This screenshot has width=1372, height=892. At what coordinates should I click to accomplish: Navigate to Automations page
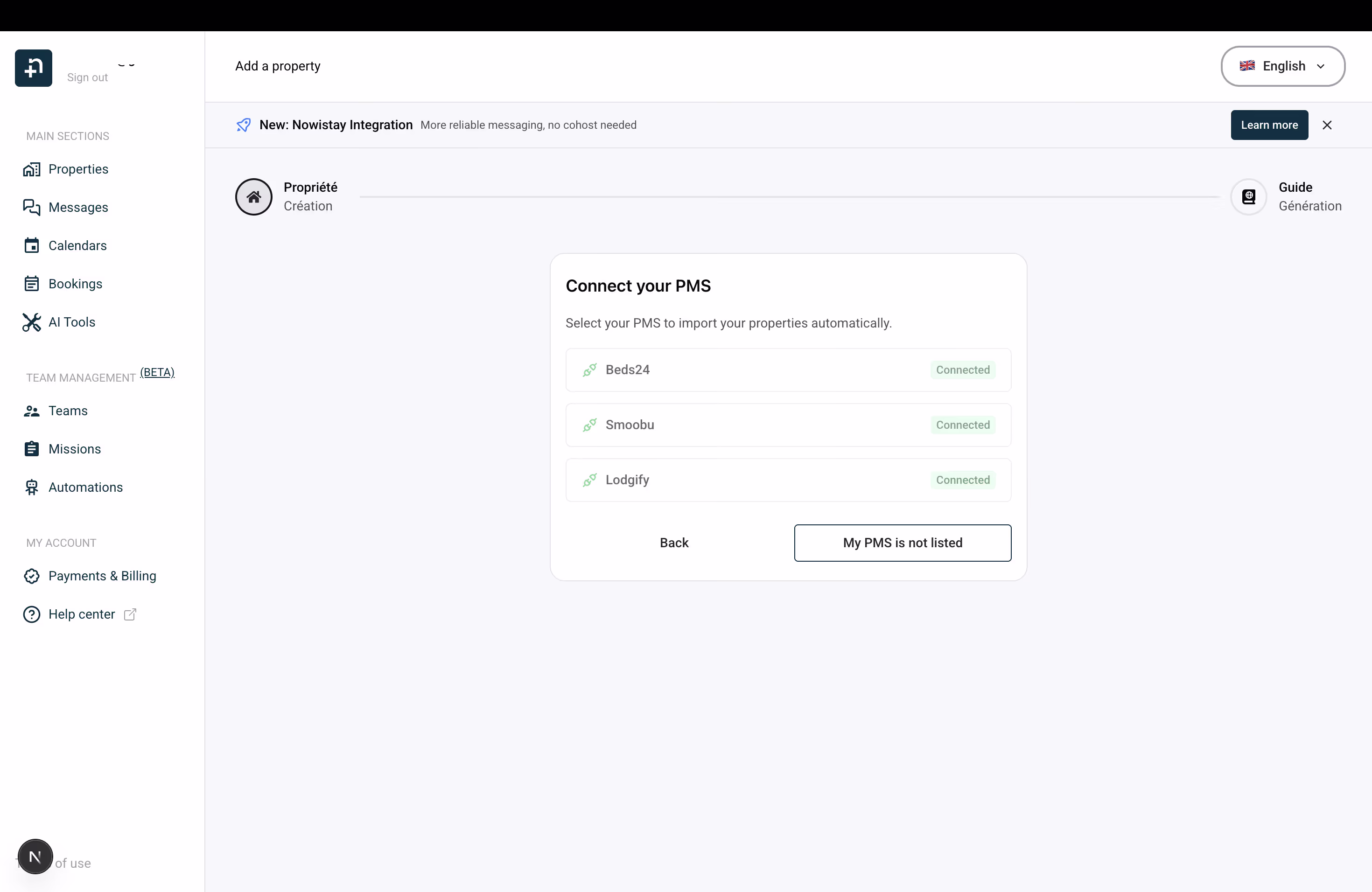(85, 488)
